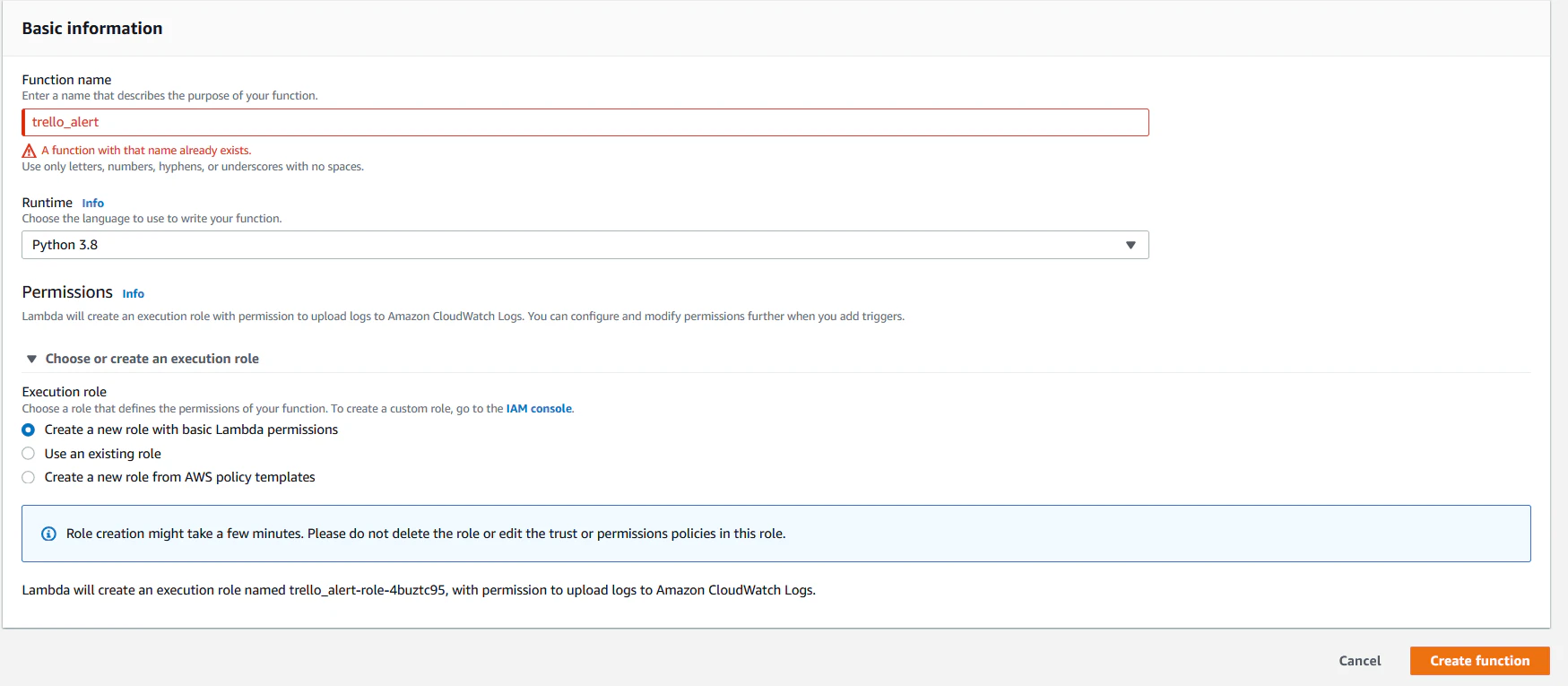Click the Runtime dropdown arrow

(x=1131, y=245)
